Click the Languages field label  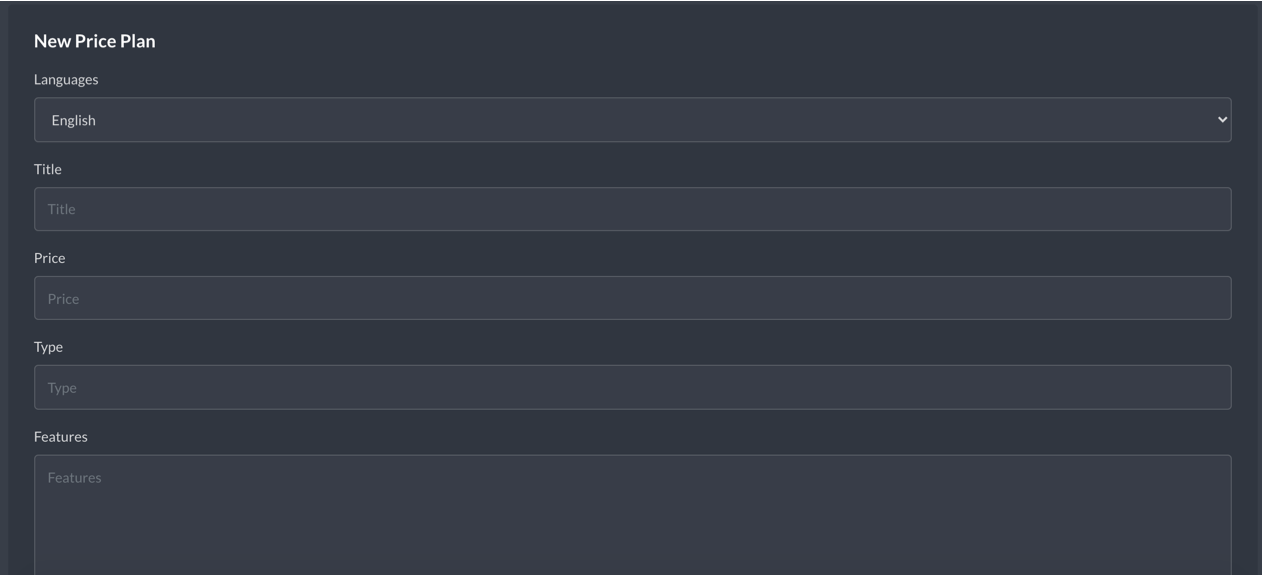(x=66, y=80)
